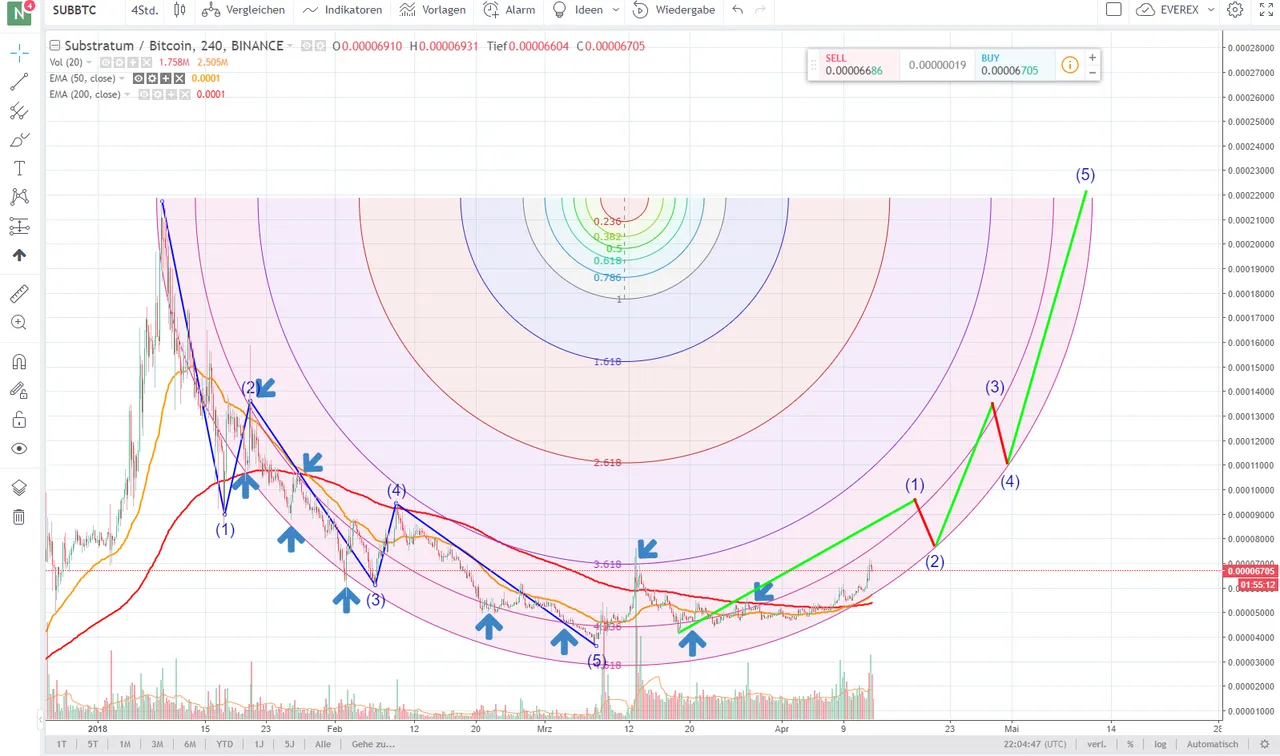This screenshot has height=756, width=1280.
Task: Select the brush drawing tool
Action: pos(19,140)
